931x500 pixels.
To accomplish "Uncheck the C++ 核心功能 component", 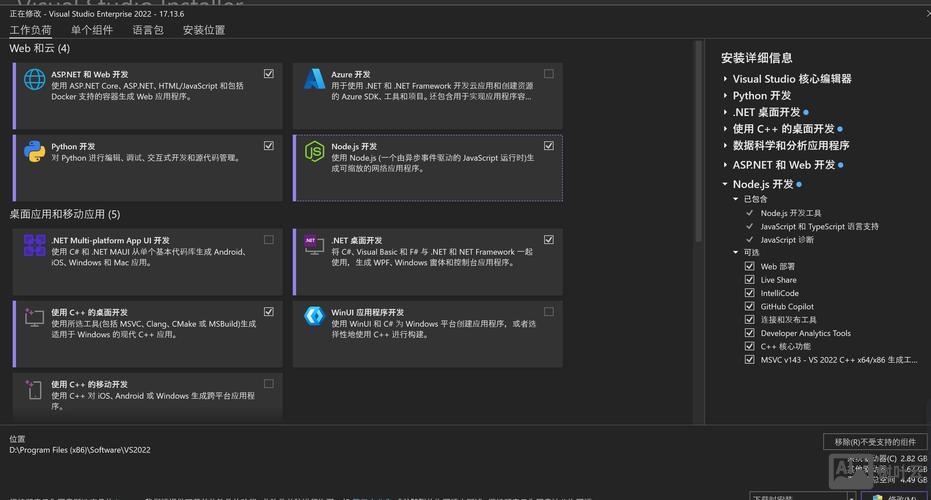I will click(x=749, y=346).
